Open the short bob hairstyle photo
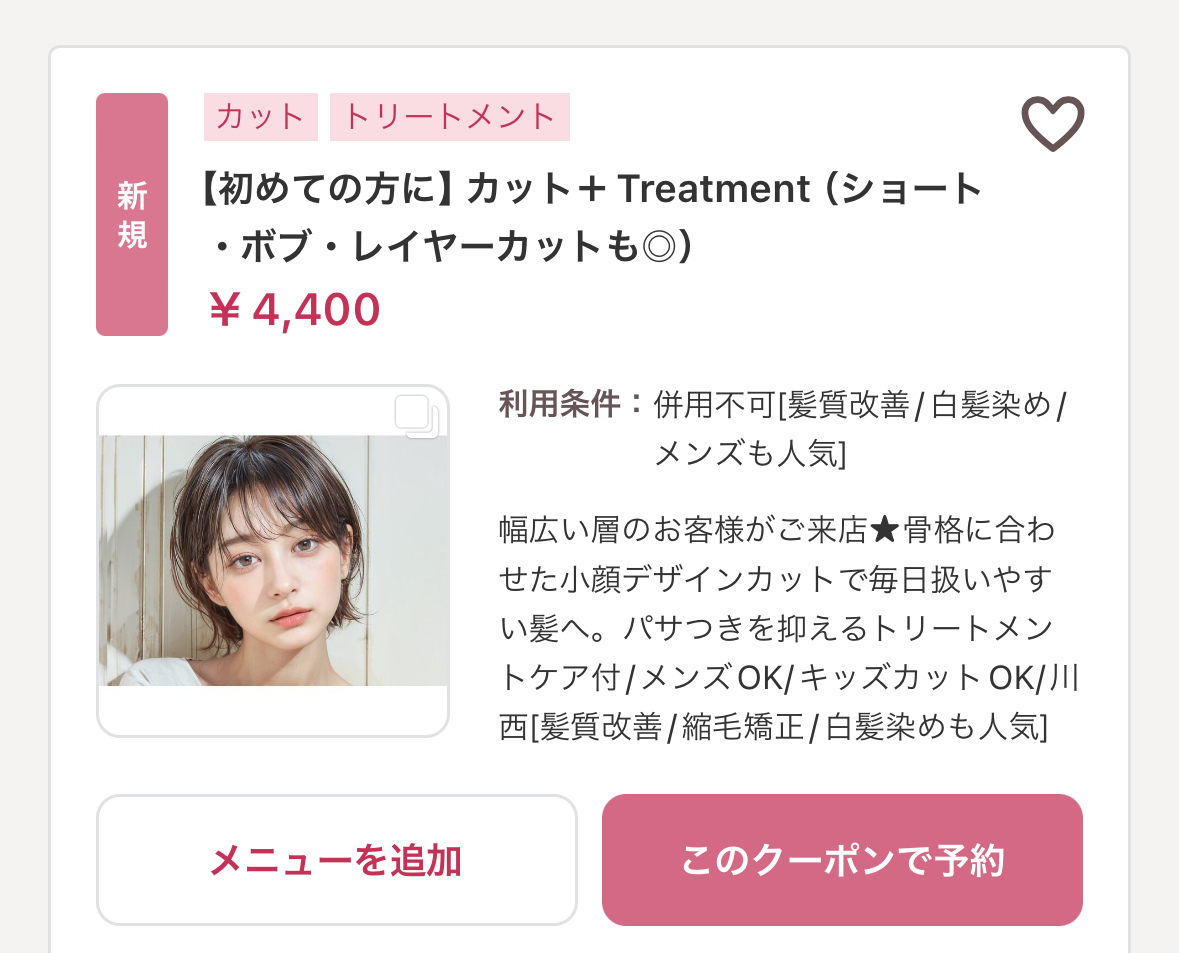Viewport: 1179px width, 953px height. (x=273, y=560)
